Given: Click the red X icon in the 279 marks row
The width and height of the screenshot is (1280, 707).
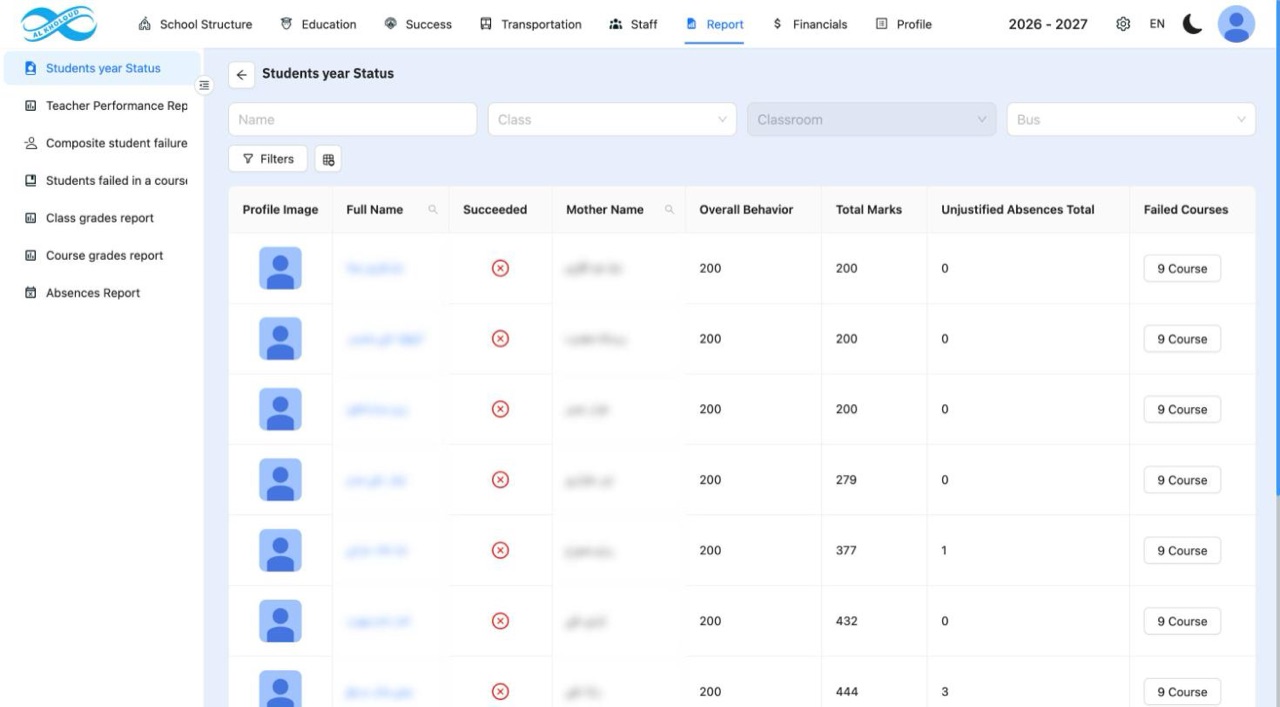Looking at the screenshot, I should [502, 480].
